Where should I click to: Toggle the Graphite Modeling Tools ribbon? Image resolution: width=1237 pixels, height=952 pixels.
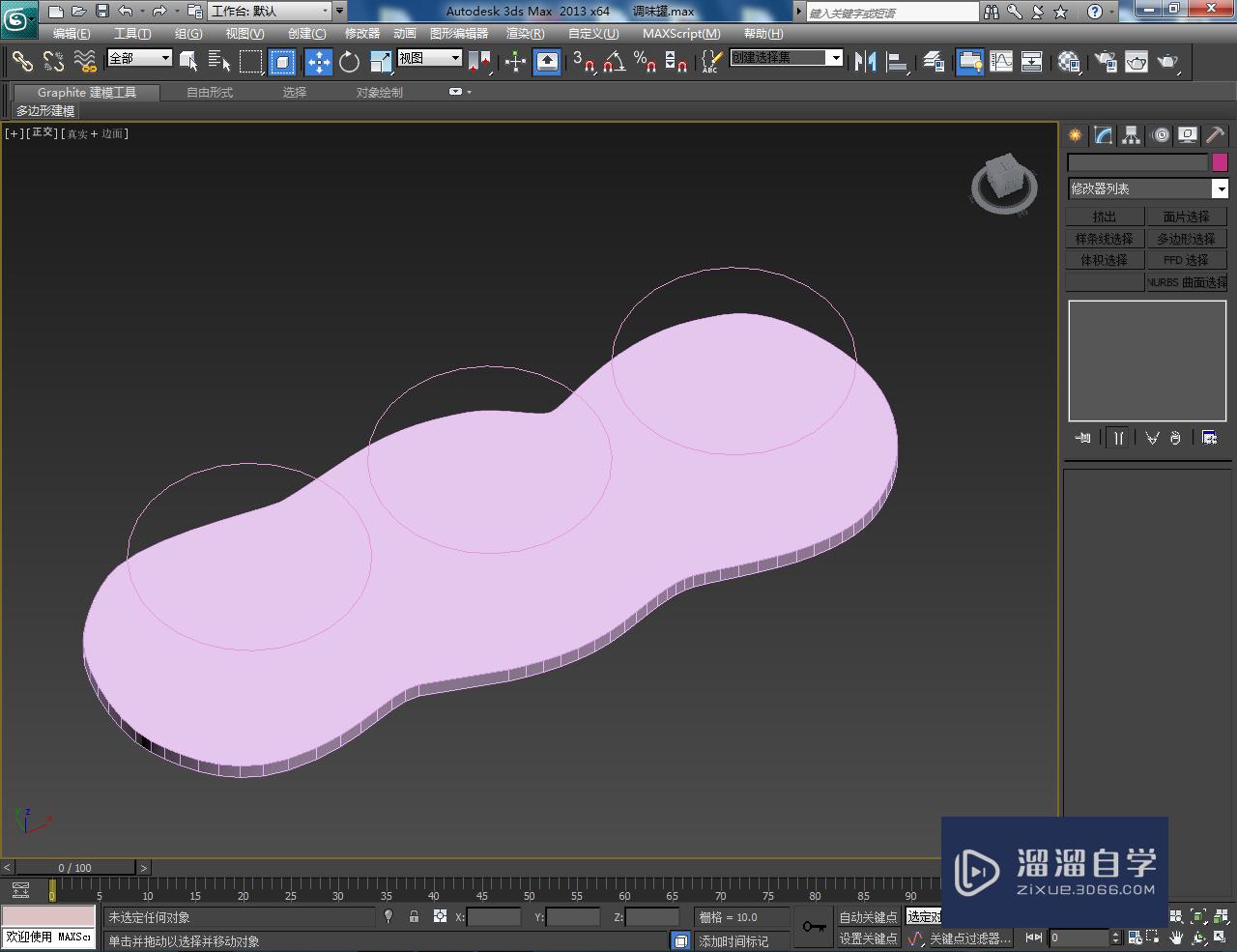point(969,62)
